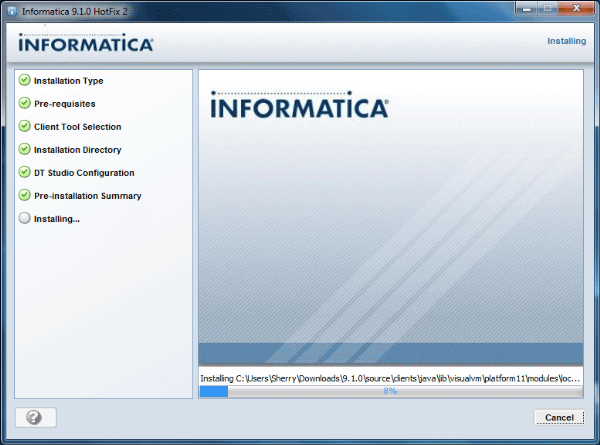Click the green checkmark beside Client Tool Selection

click(x=24, y=126)
